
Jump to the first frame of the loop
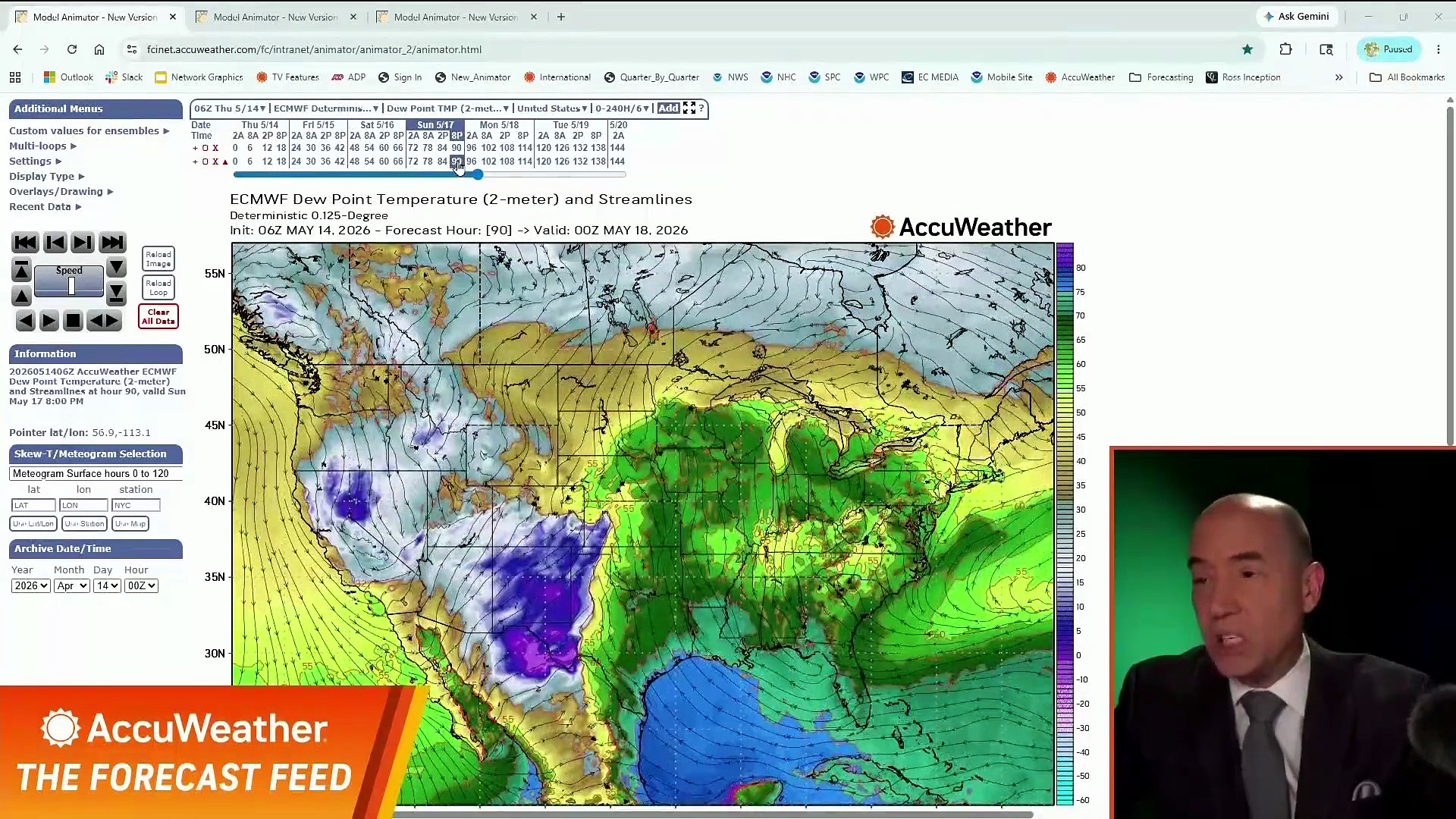click(25, 243)
